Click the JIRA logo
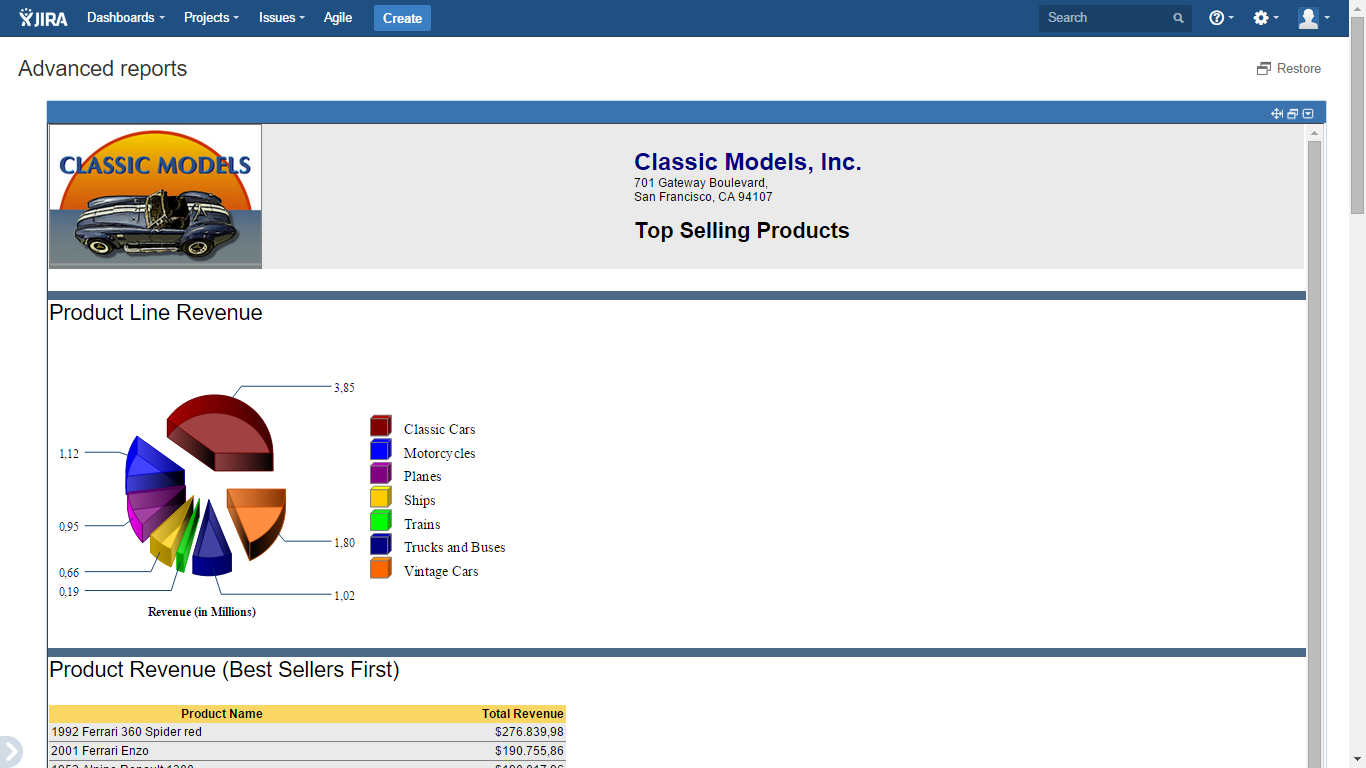The image size is (1366, 768). click(x=43, y=18)
